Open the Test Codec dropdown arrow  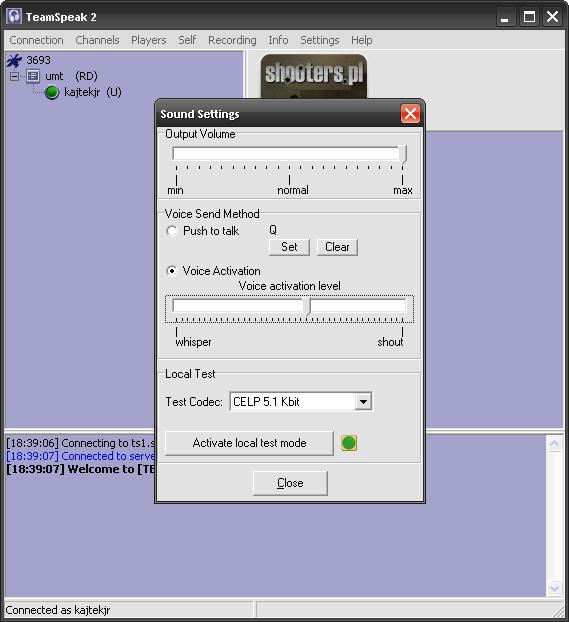[363, 402]
